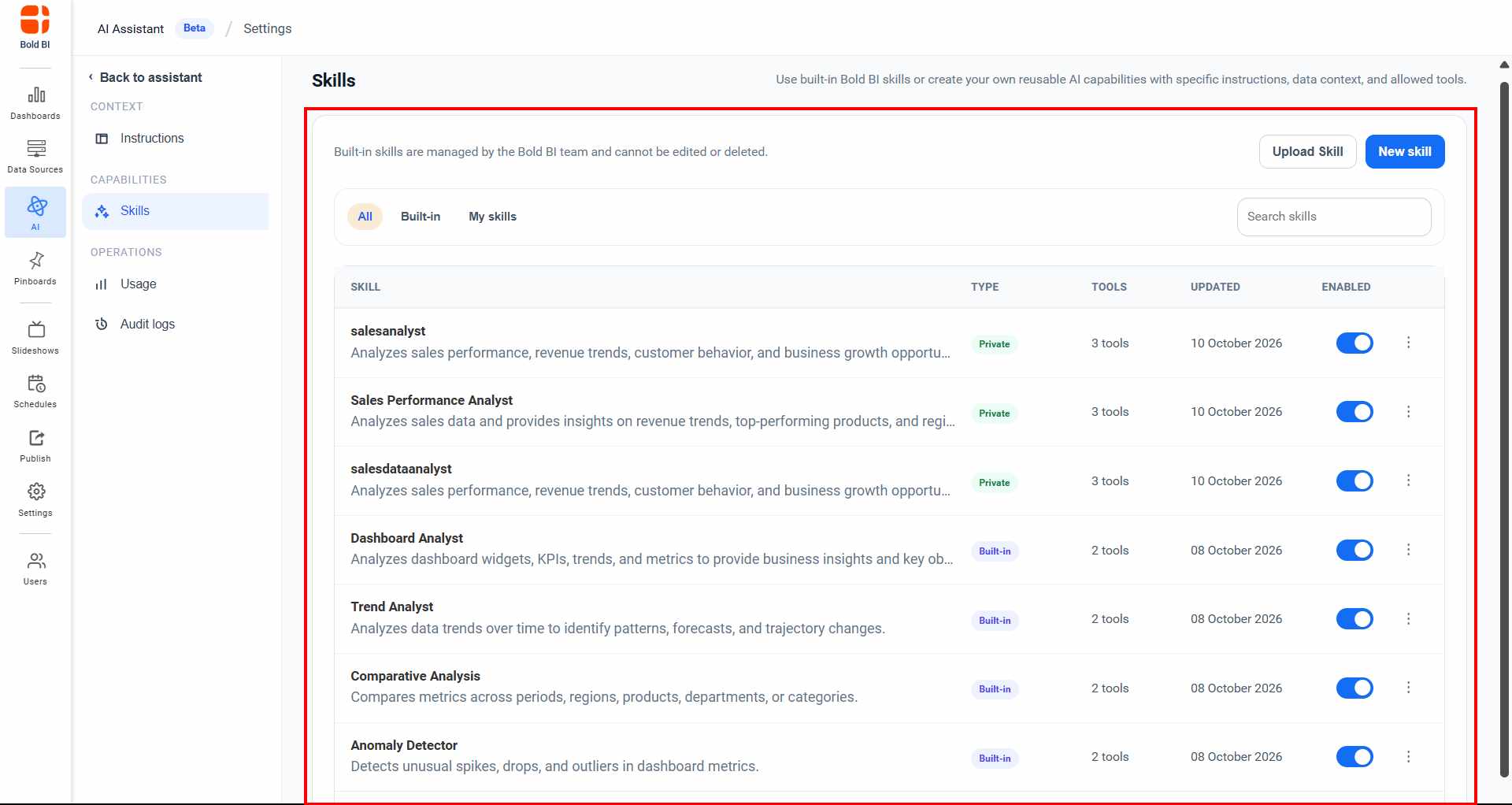Open the Dashboard Analyst kebab menu

point(1409,550)
